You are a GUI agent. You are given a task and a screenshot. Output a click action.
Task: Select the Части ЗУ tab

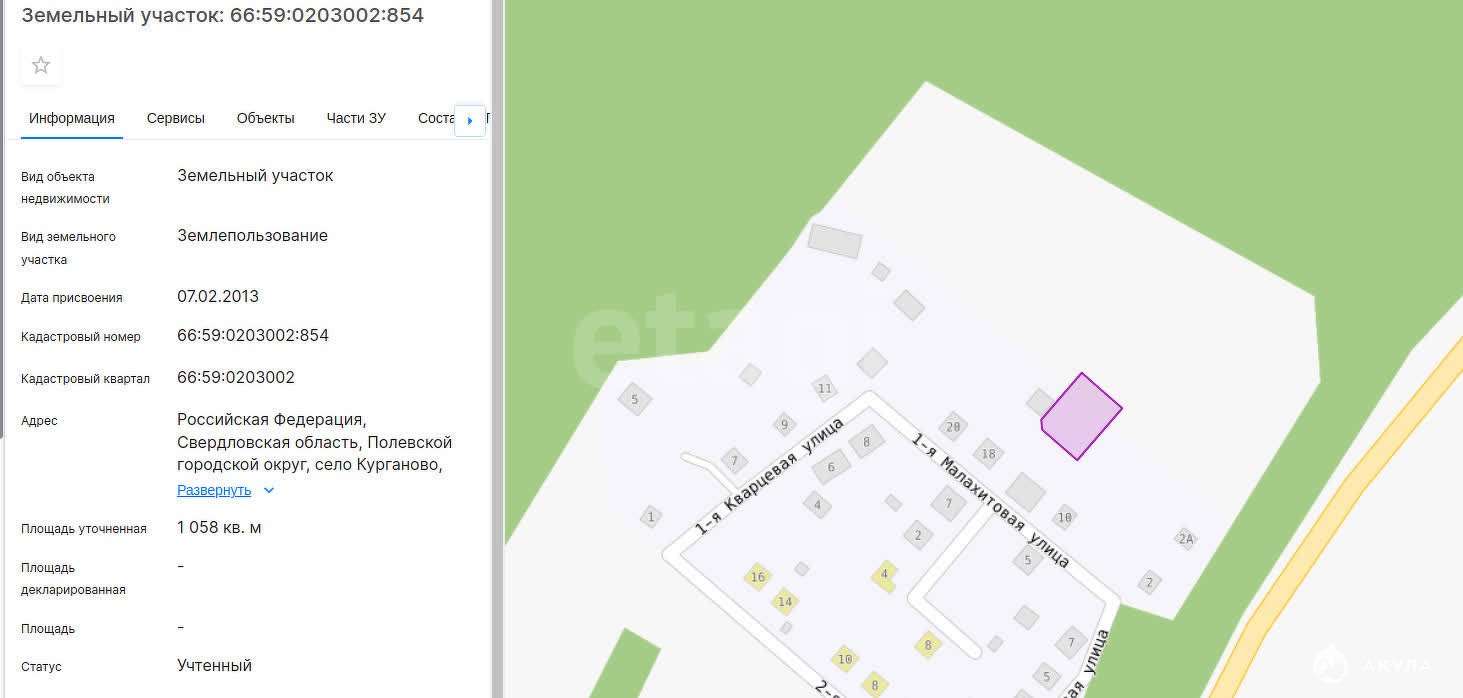(356, 118)
